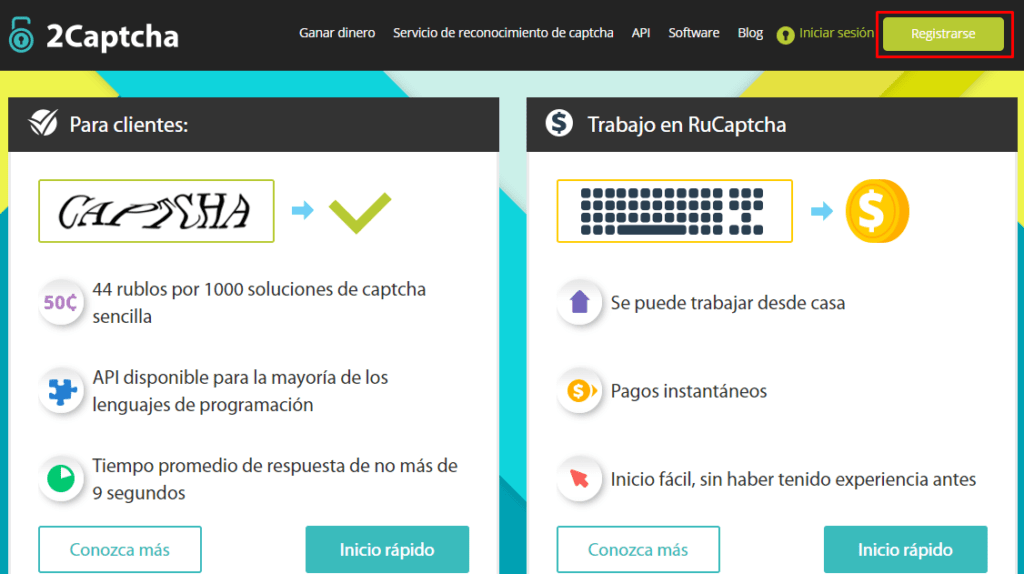Click the Para clientes heading
Image resolution: width=1024 pixels, height=574 pixels.
[129, 125]
